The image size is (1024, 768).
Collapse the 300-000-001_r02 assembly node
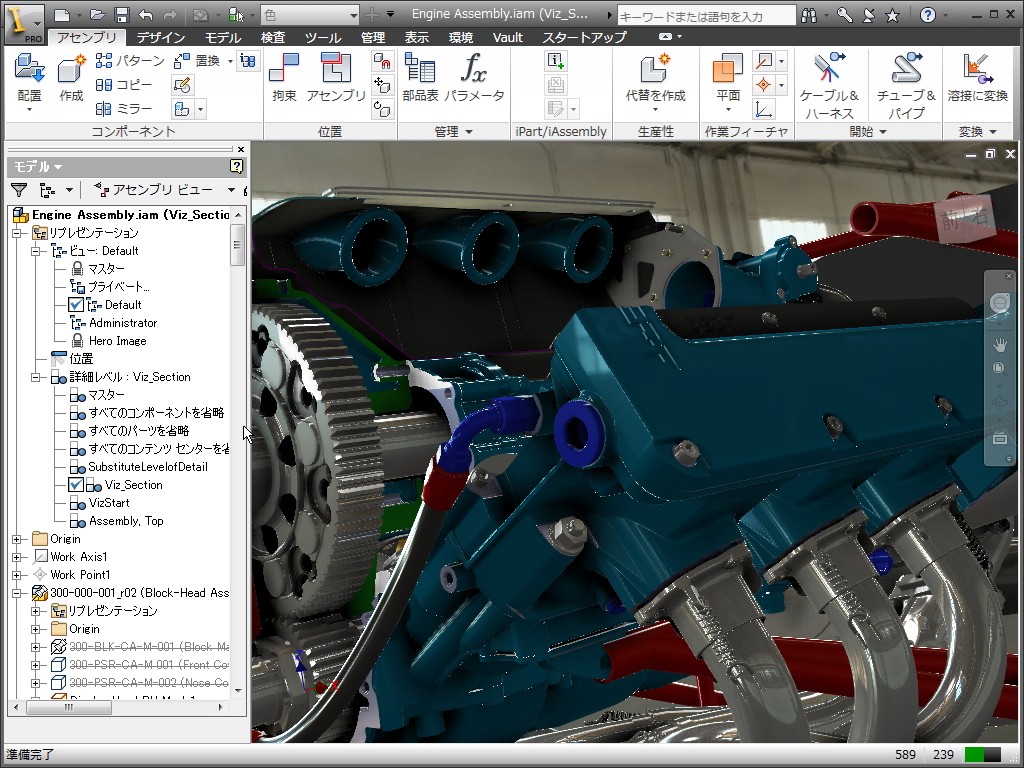[x=17, y=593]
